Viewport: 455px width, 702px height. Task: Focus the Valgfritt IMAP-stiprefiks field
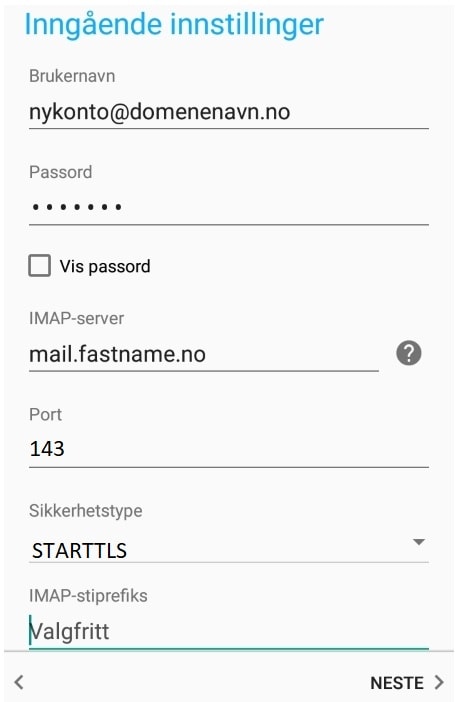[228, 632]
